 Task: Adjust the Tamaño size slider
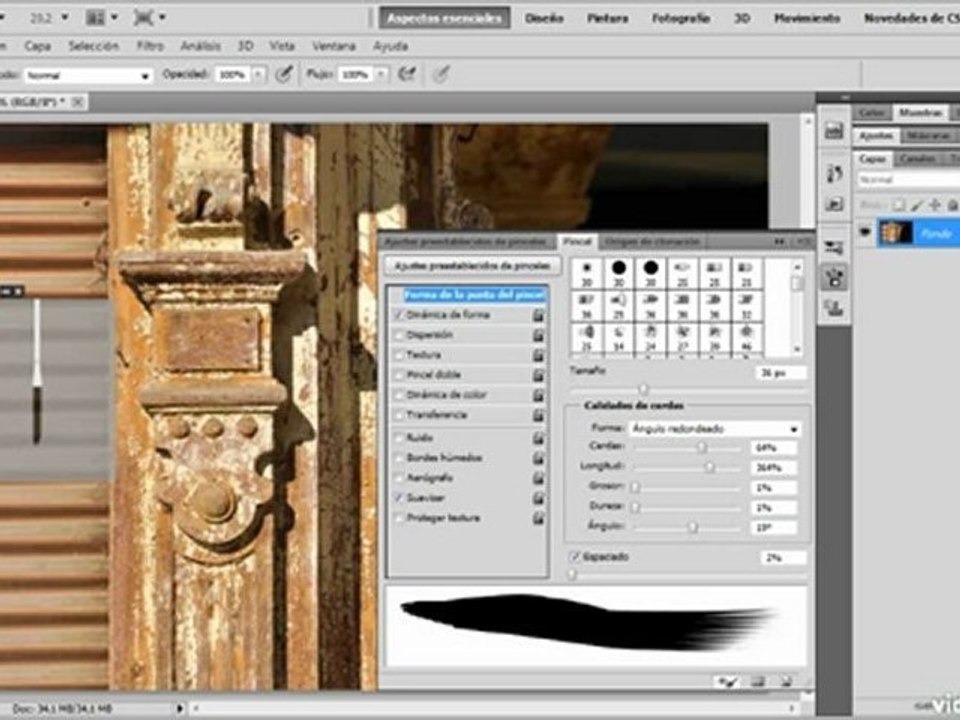coord(643,389)
